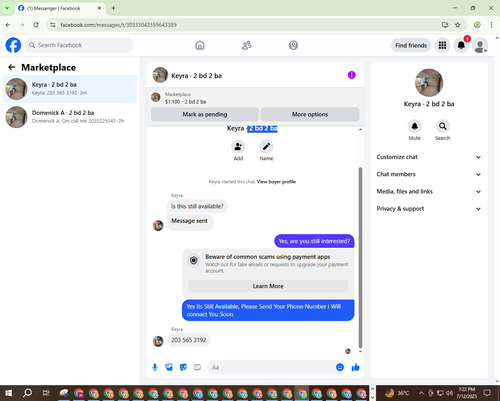500x401 pixels.
Task: Show hidden system tray icons
Action: 421,393
